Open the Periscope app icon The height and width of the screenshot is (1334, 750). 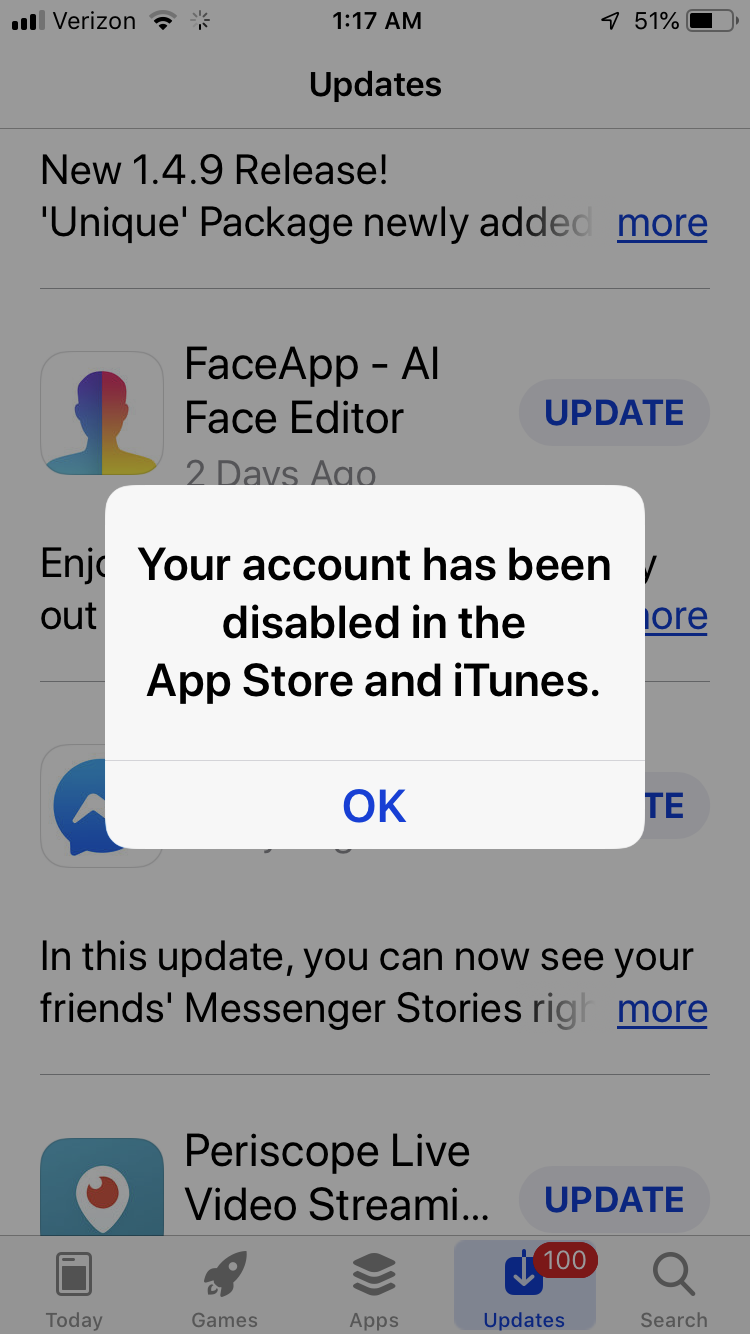[101, 1188]
